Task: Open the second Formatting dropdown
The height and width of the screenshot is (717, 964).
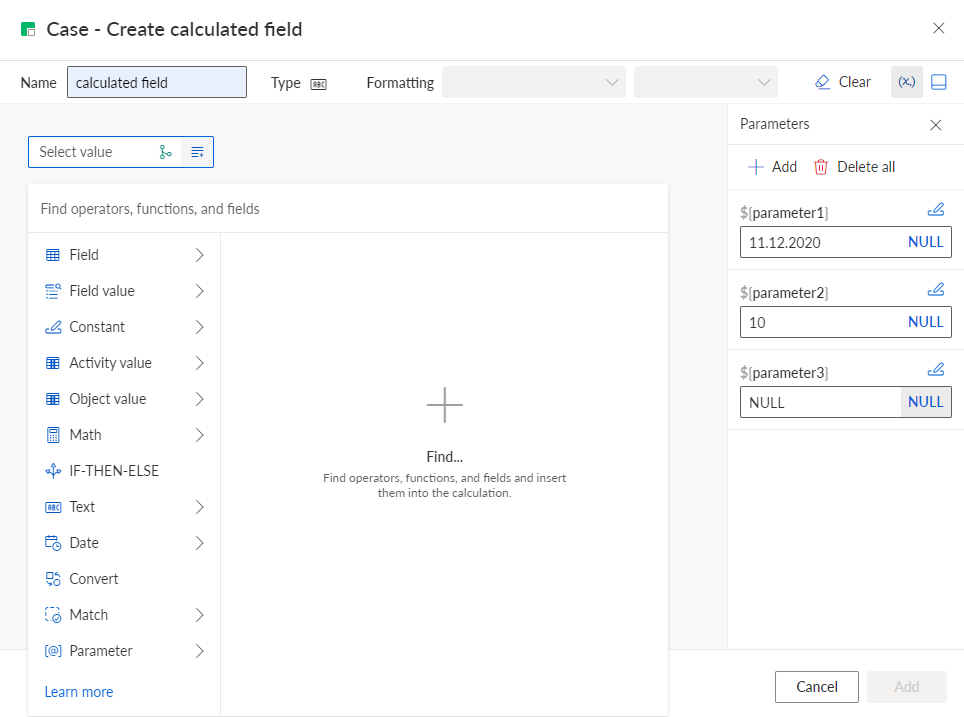Action: (706, 82)
